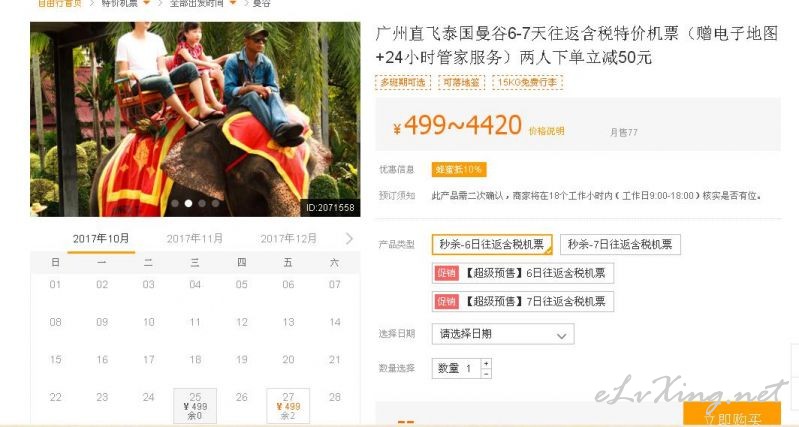
Task: Select the second image carousel dot
Action: (x=189, y=203)
